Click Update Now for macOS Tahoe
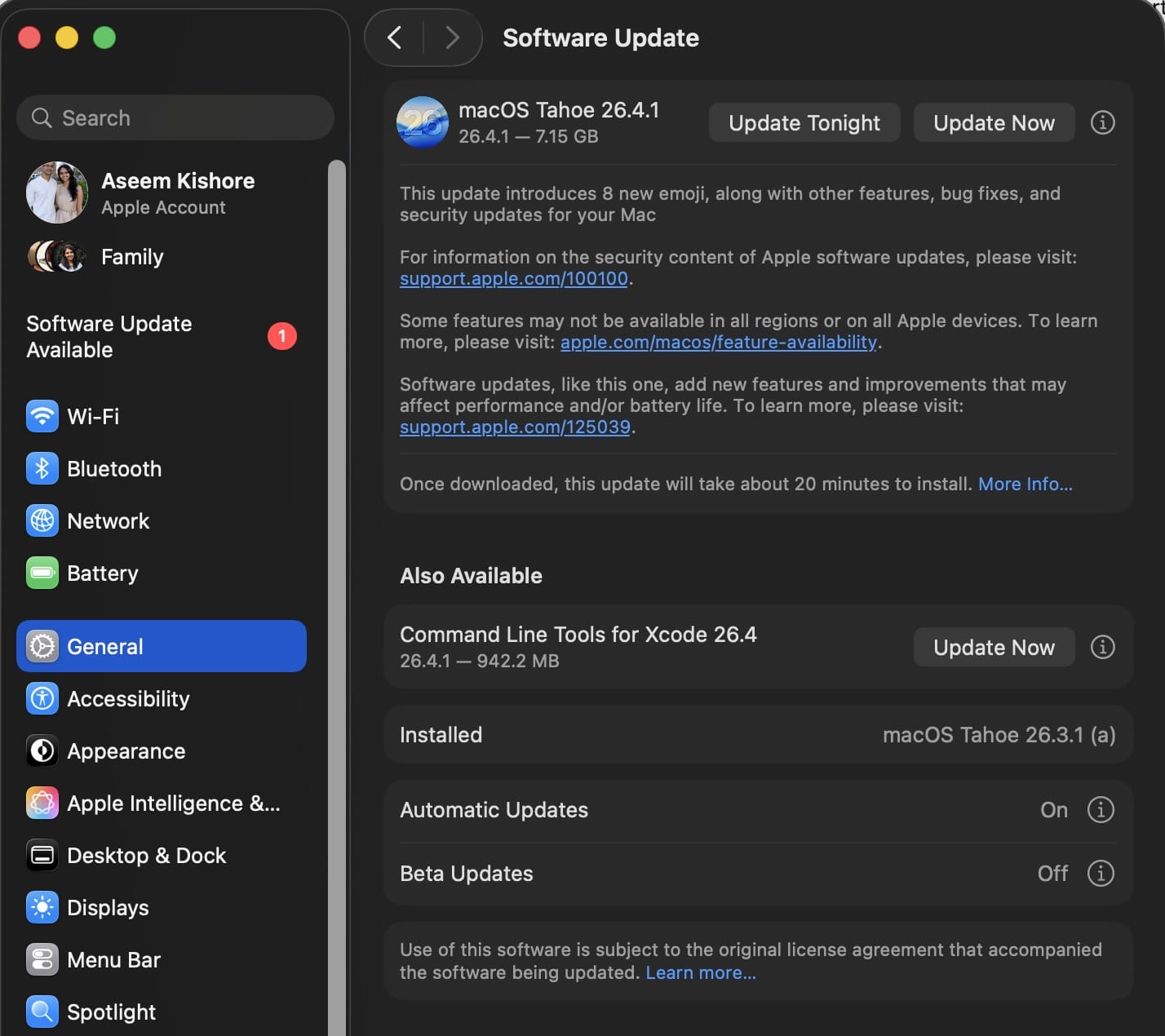Screen dimensions: 1165x1036 click(994, 122)
